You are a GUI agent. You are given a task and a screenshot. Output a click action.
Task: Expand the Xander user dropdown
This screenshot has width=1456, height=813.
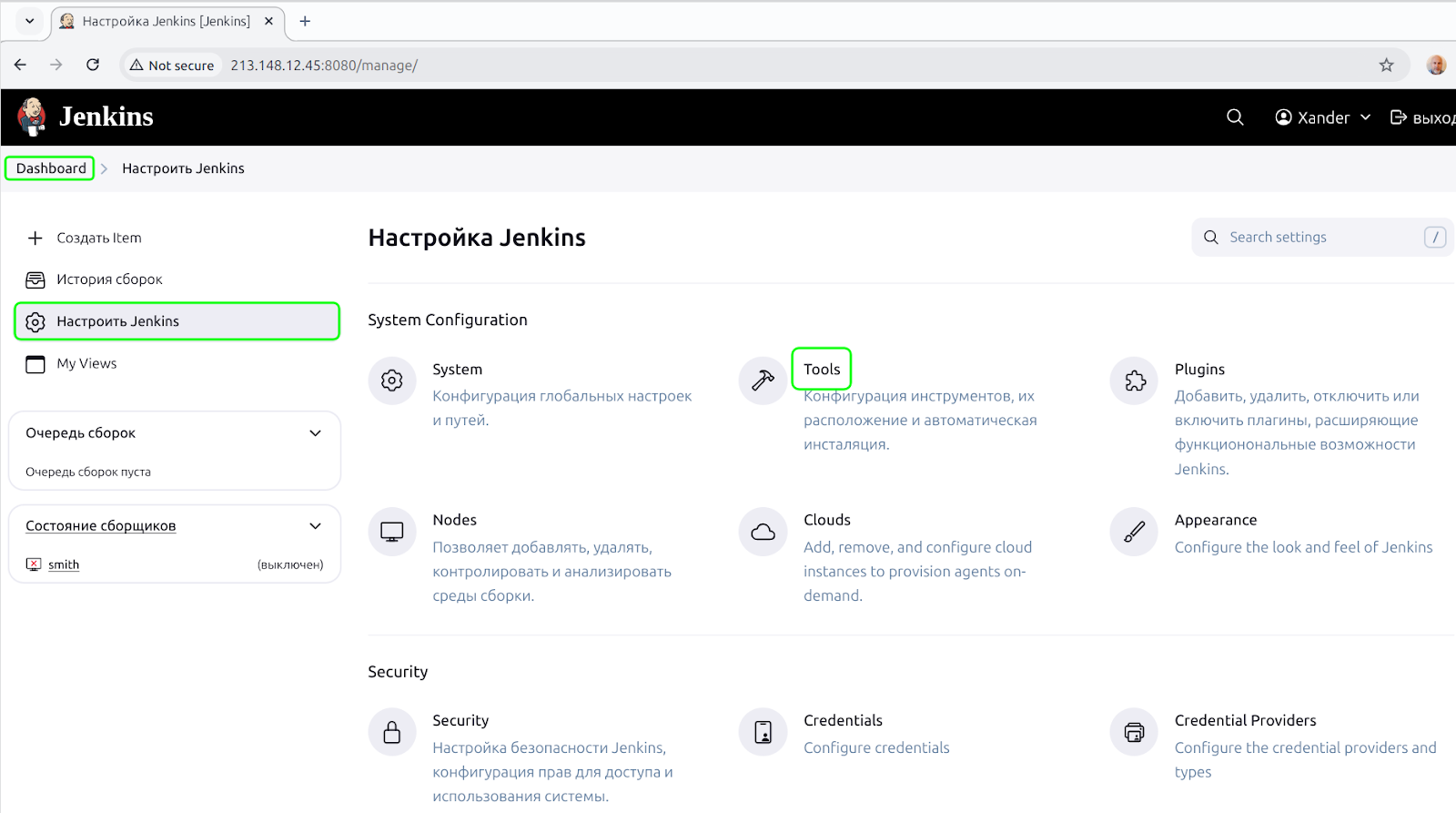1365,117
